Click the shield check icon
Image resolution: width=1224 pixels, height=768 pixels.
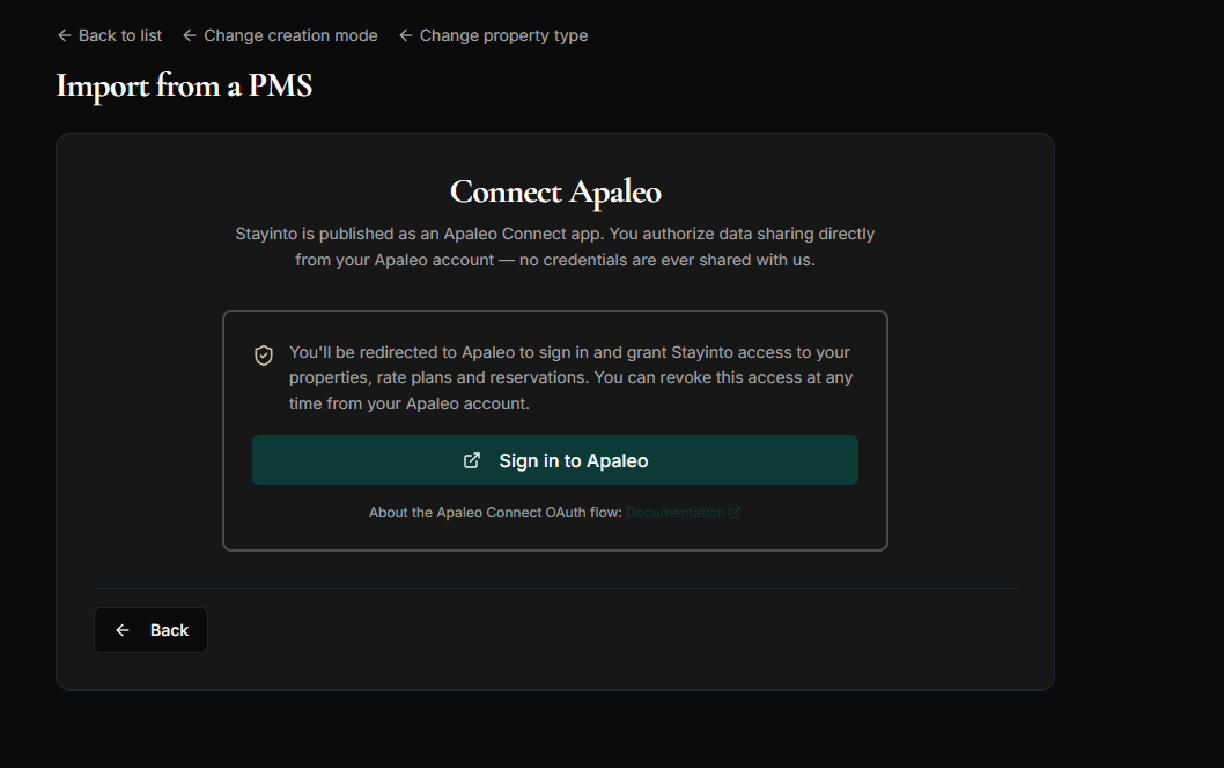(x=264, y=355)
